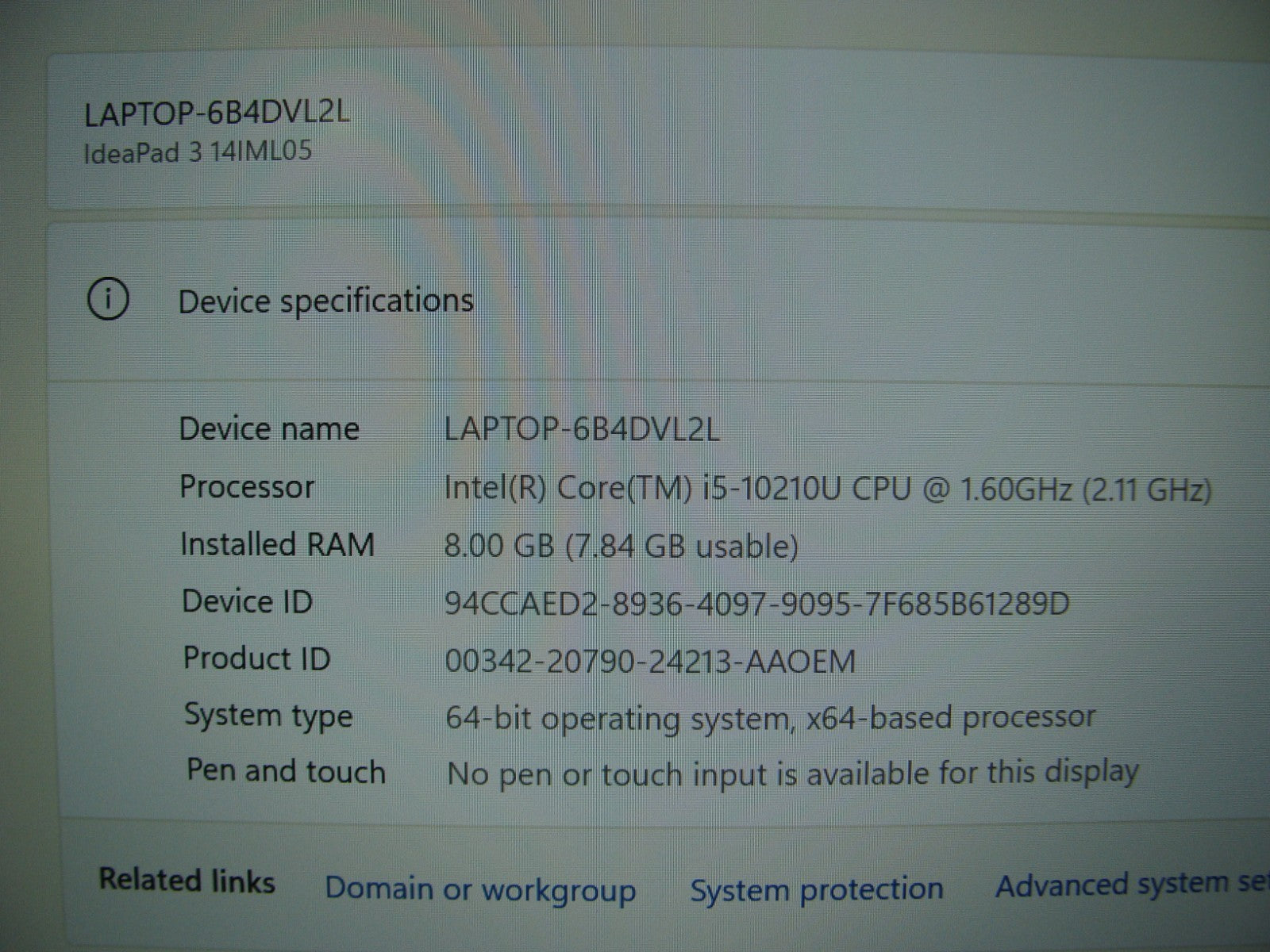1270x952 pixels.
Task: Click the No pen or touch input text
Action: tap(792, 773)
